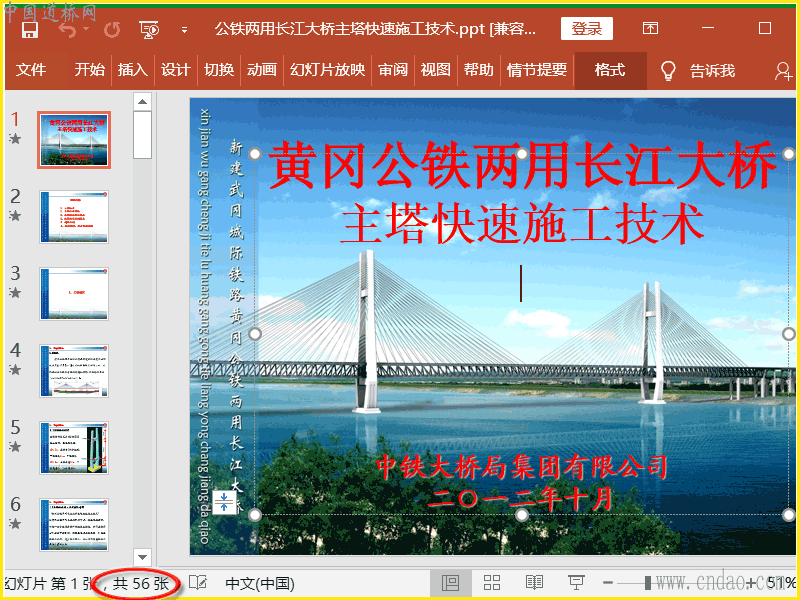Viewport: 800px width, 600px height.
Task: Switch to the 开始 tab
Action: point(89,69)
